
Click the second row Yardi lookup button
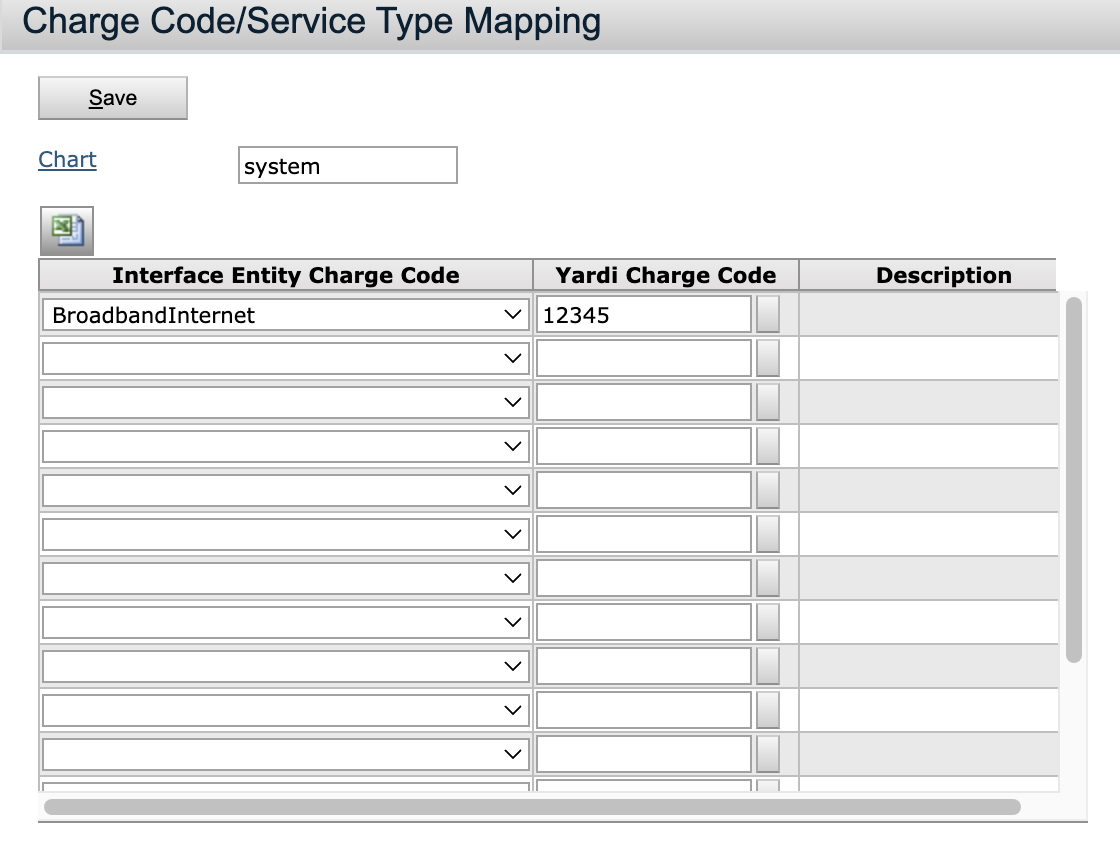click(767, 358)
